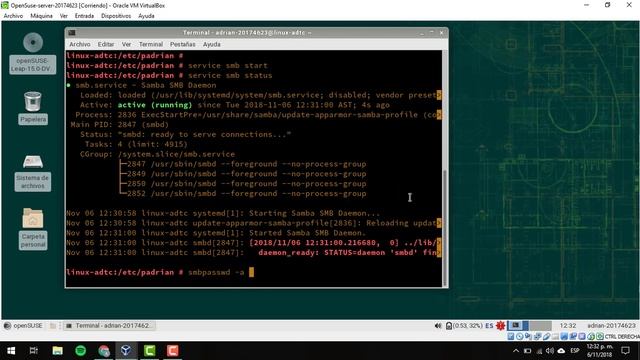
Task: Click the OneDrive cloud tray icon
Action: click(x=561, y=351)
